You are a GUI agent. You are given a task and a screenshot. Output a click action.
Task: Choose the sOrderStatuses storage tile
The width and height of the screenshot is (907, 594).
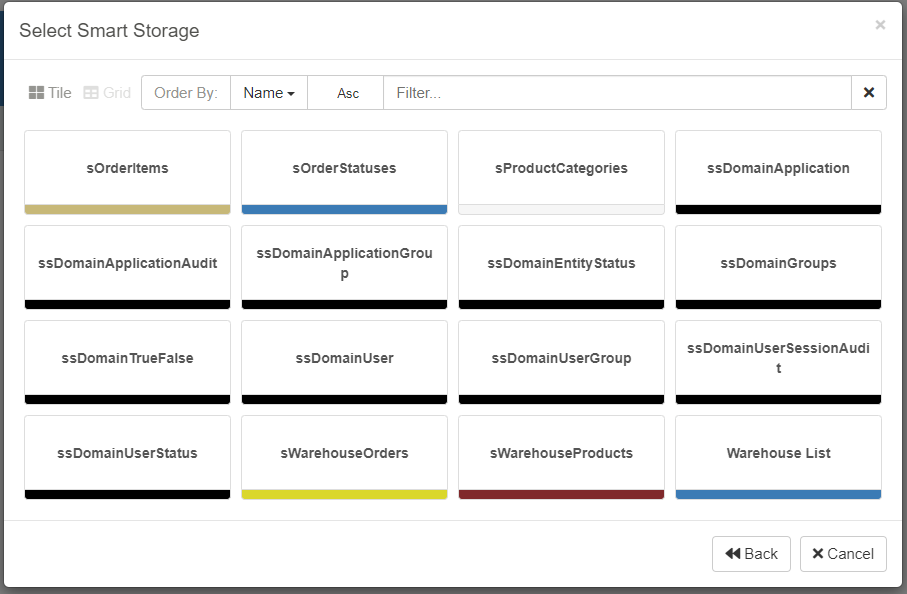[x=344, y=169]
